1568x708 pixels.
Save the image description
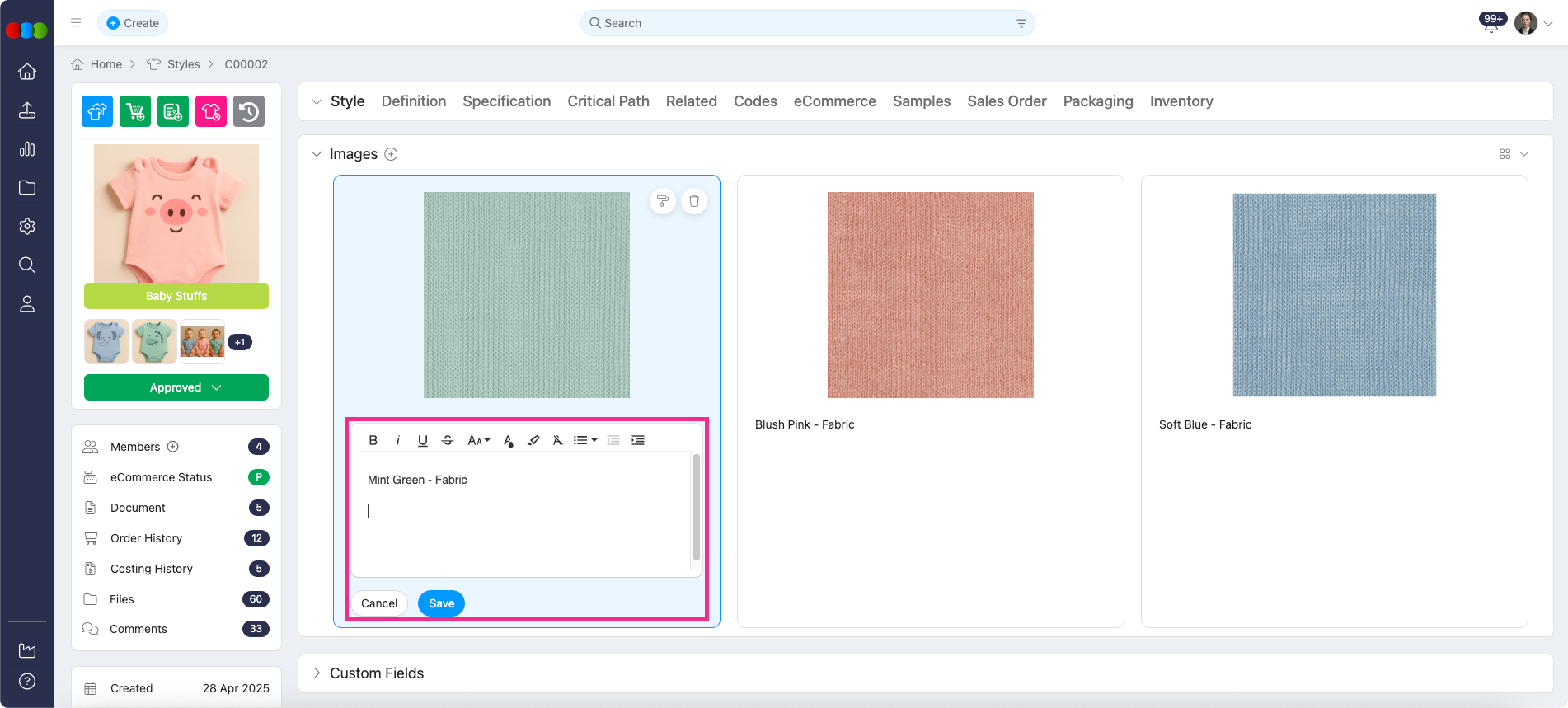[x=441, y=603]
